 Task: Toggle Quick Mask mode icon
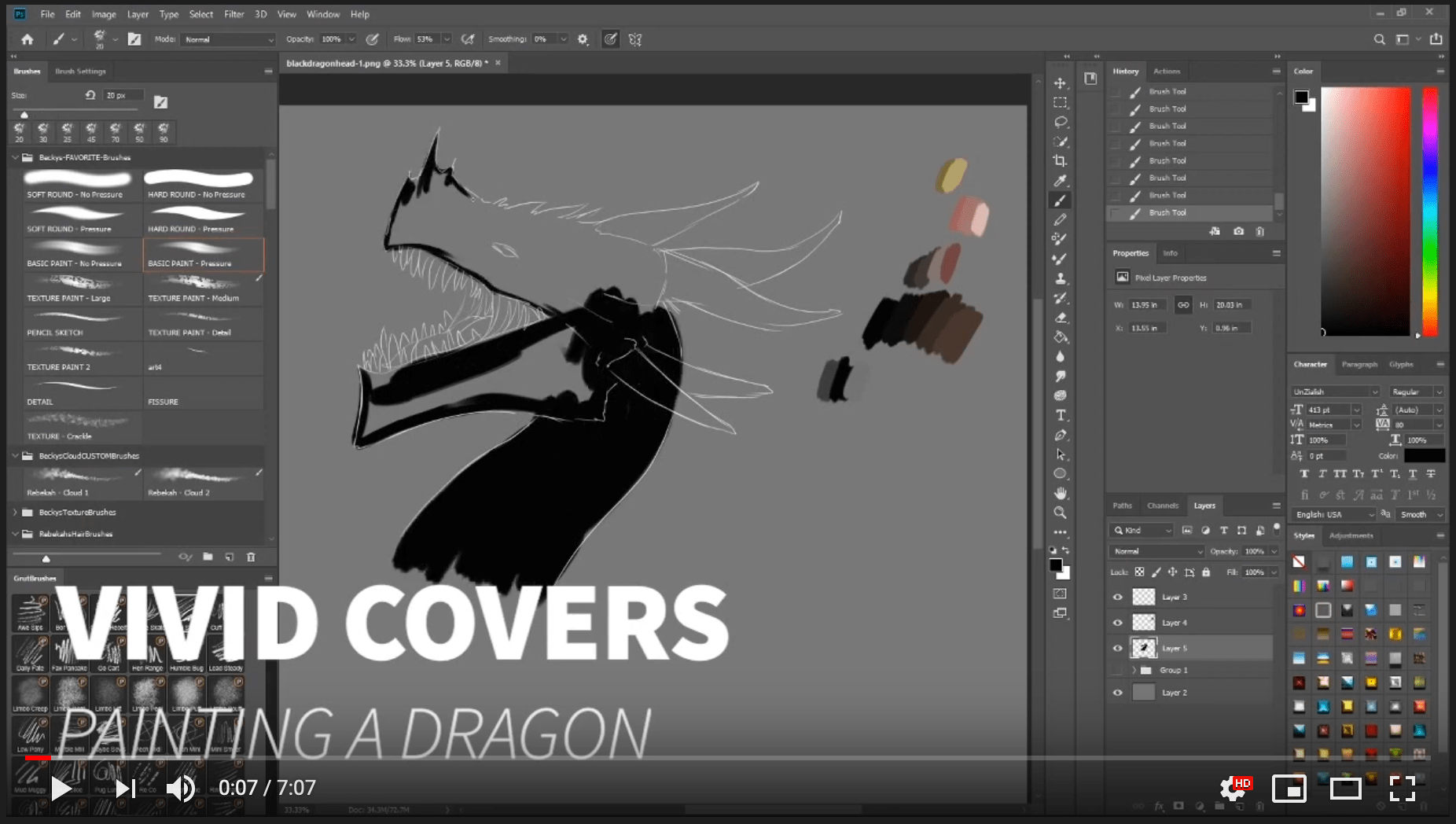click(1060, 594)
